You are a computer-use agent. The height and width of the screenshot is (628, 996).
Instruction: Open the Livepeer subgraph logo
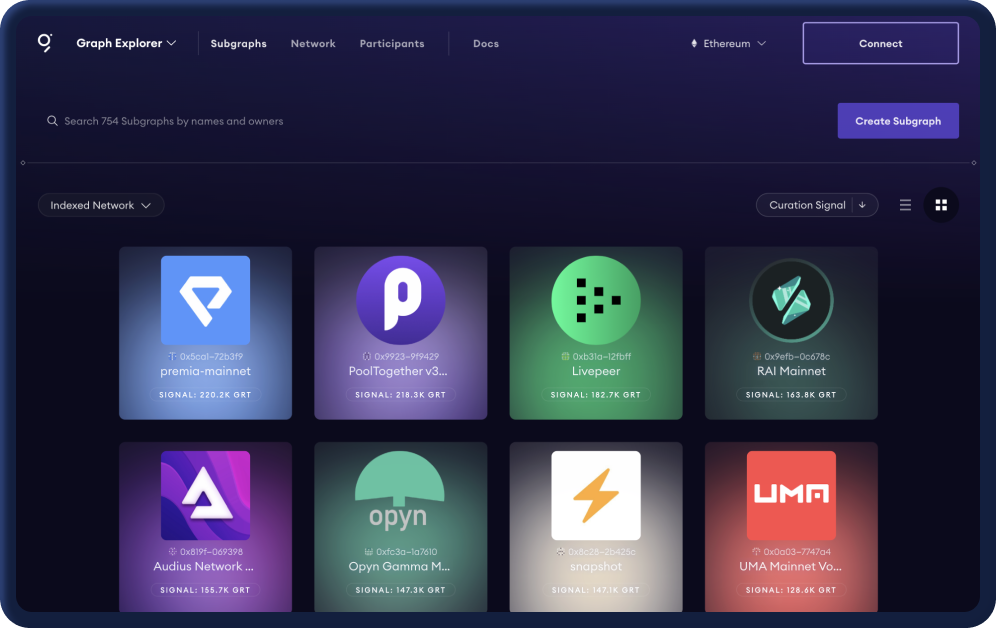[595, 299]
